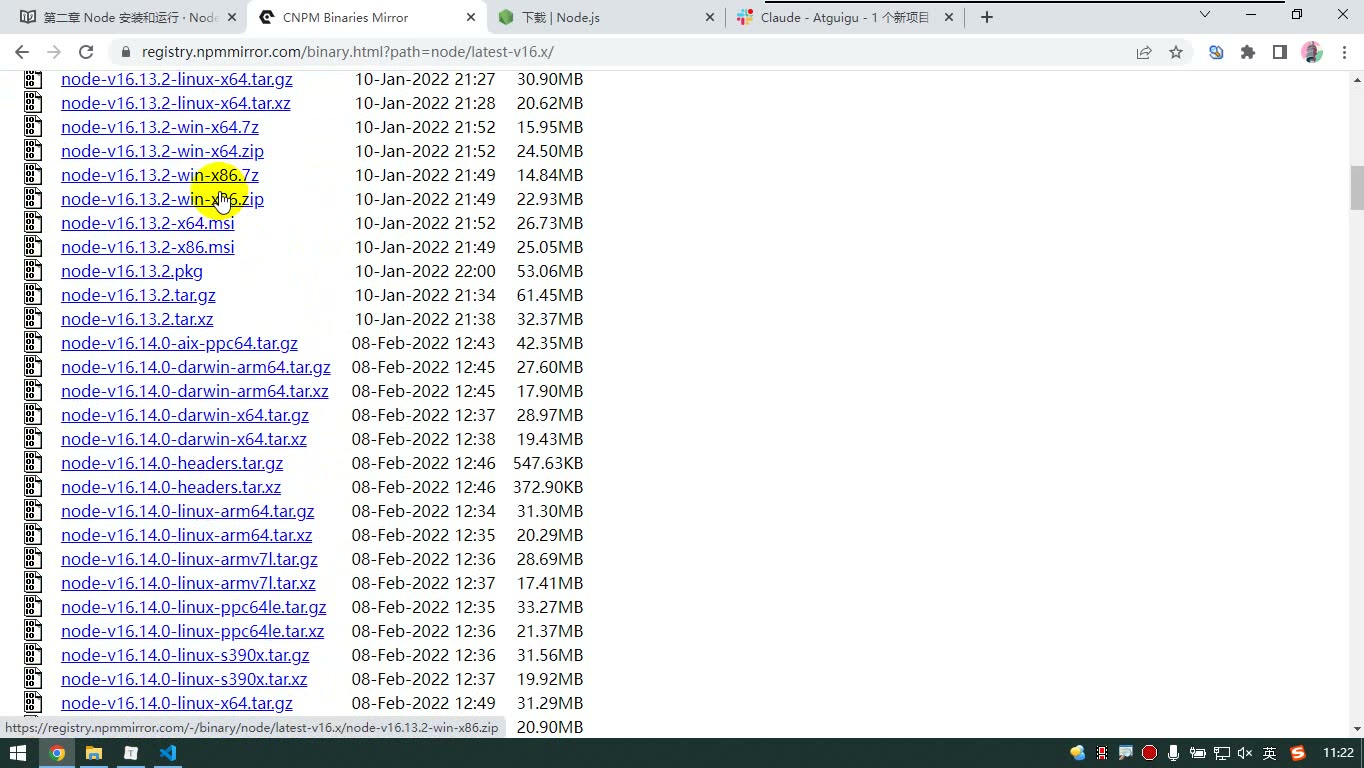Close the CNPM Binaries Mirror tab
This screenshot has height=768, width=1364.
(471, 17)
